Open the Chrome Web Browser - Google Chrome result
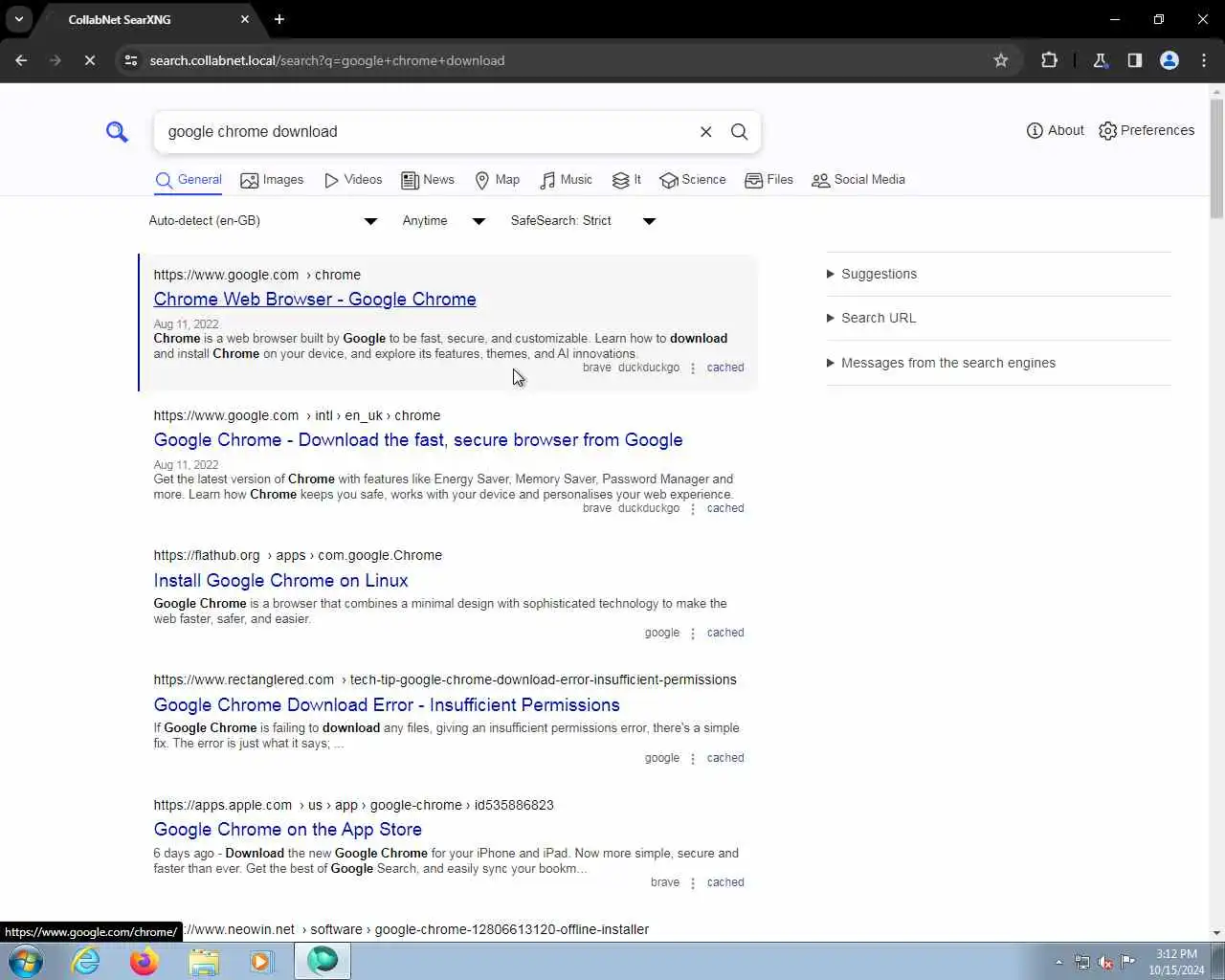The width and height of the screenshot is (1225, 980). coord(315,300)
